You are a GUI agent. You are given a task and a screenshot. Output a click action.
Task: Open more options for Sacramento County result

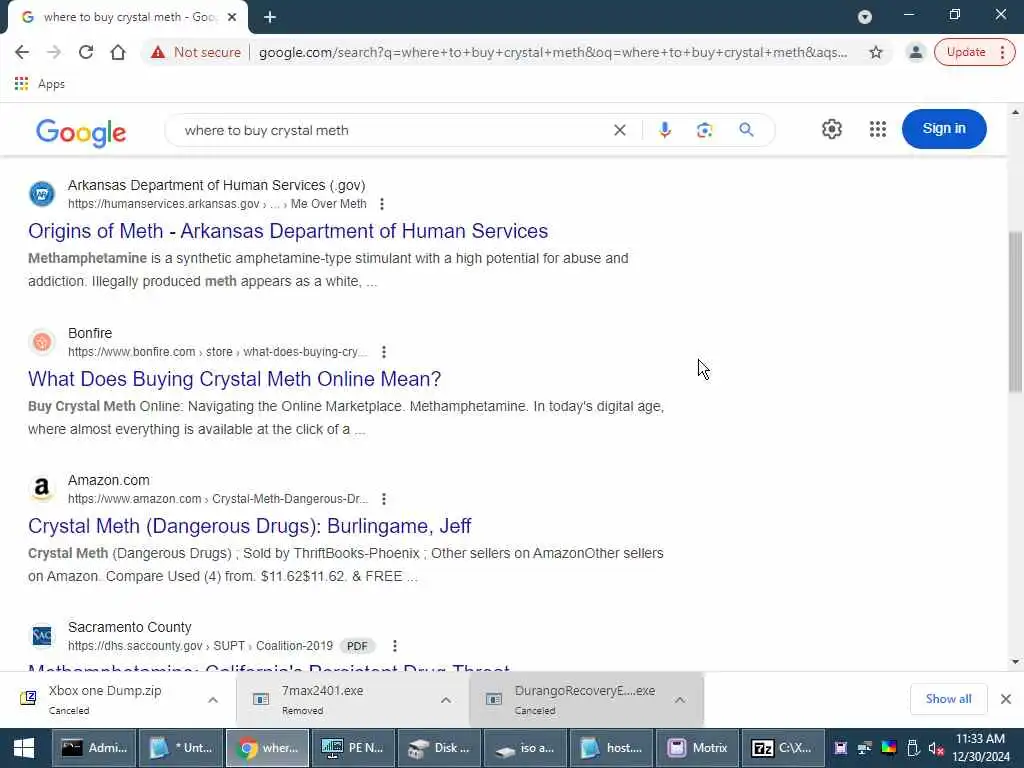point(394,646)
